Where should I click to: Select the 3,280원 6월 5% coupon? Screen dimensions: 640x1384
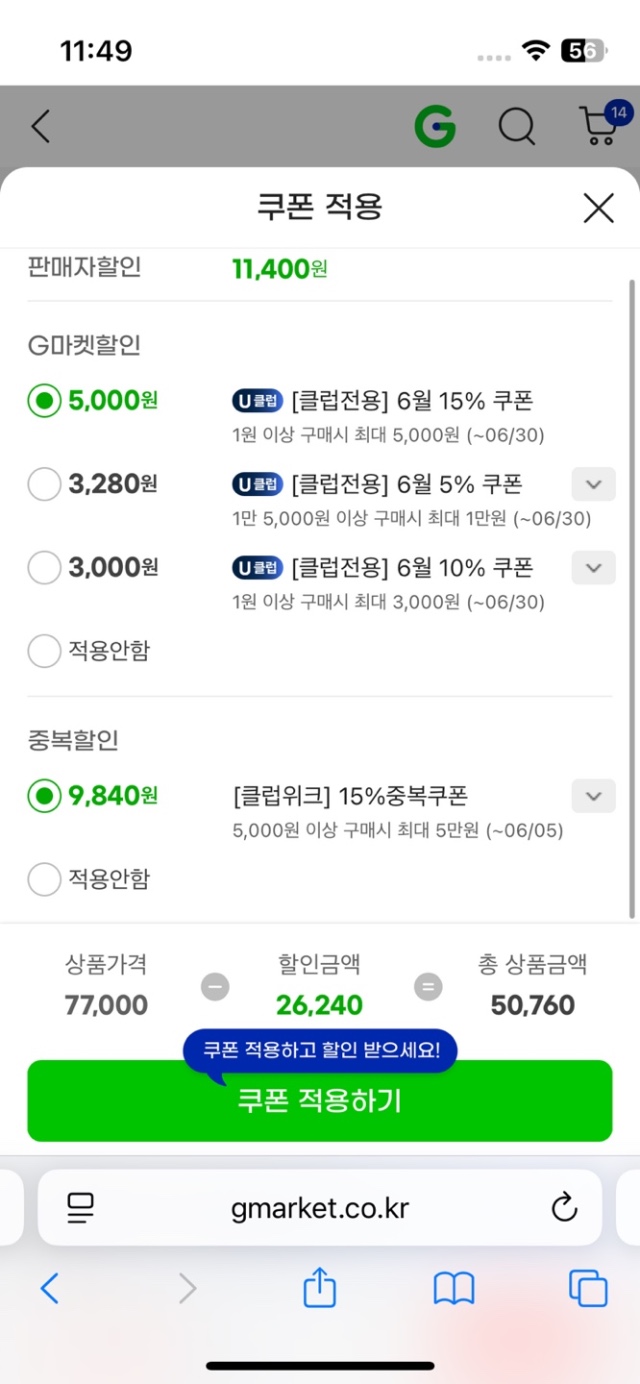pos(44,485)
